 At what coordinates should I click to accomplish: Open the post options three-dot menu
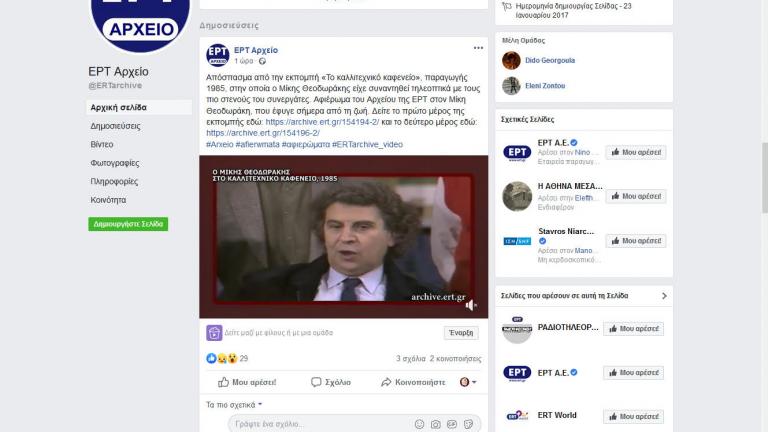[x=478, y=48]
